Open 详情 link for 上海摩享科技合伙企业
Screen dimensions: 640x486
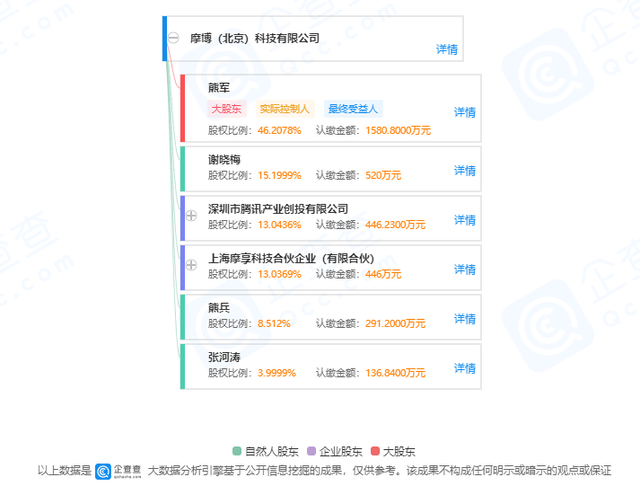coord(464,269)
